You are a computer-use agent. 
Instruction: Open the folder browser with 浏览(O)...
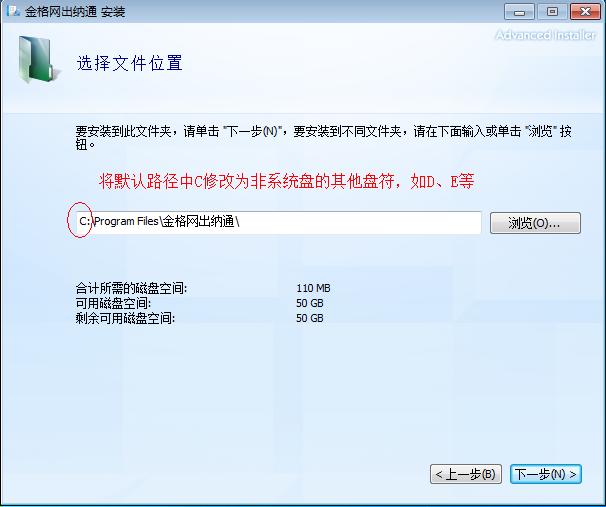pyautogui.click(x=535, y=223)
